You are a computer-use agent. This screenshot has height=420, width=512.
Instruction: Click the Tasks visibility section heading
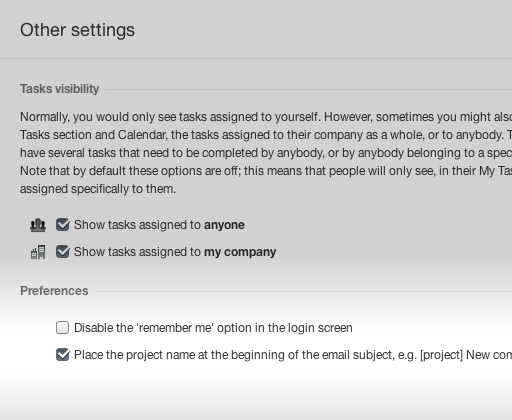coord(60,89)
